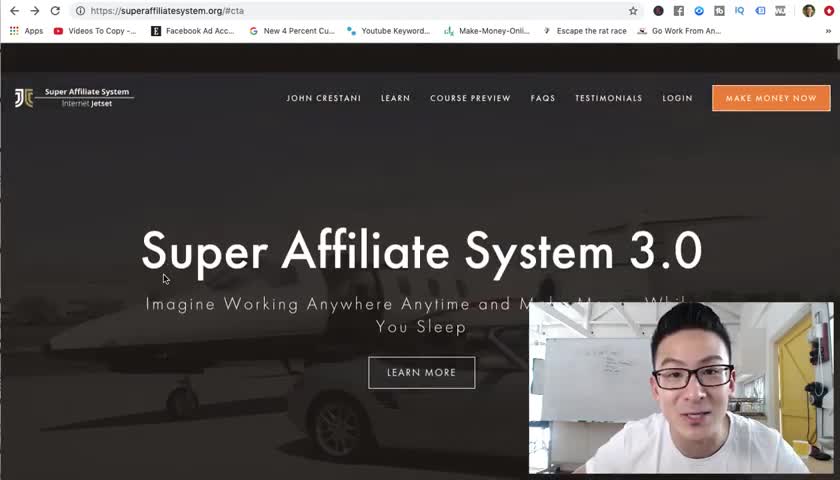Open the IQ extension icon
The width and height of the screenshot is (840, 480).
740,11
